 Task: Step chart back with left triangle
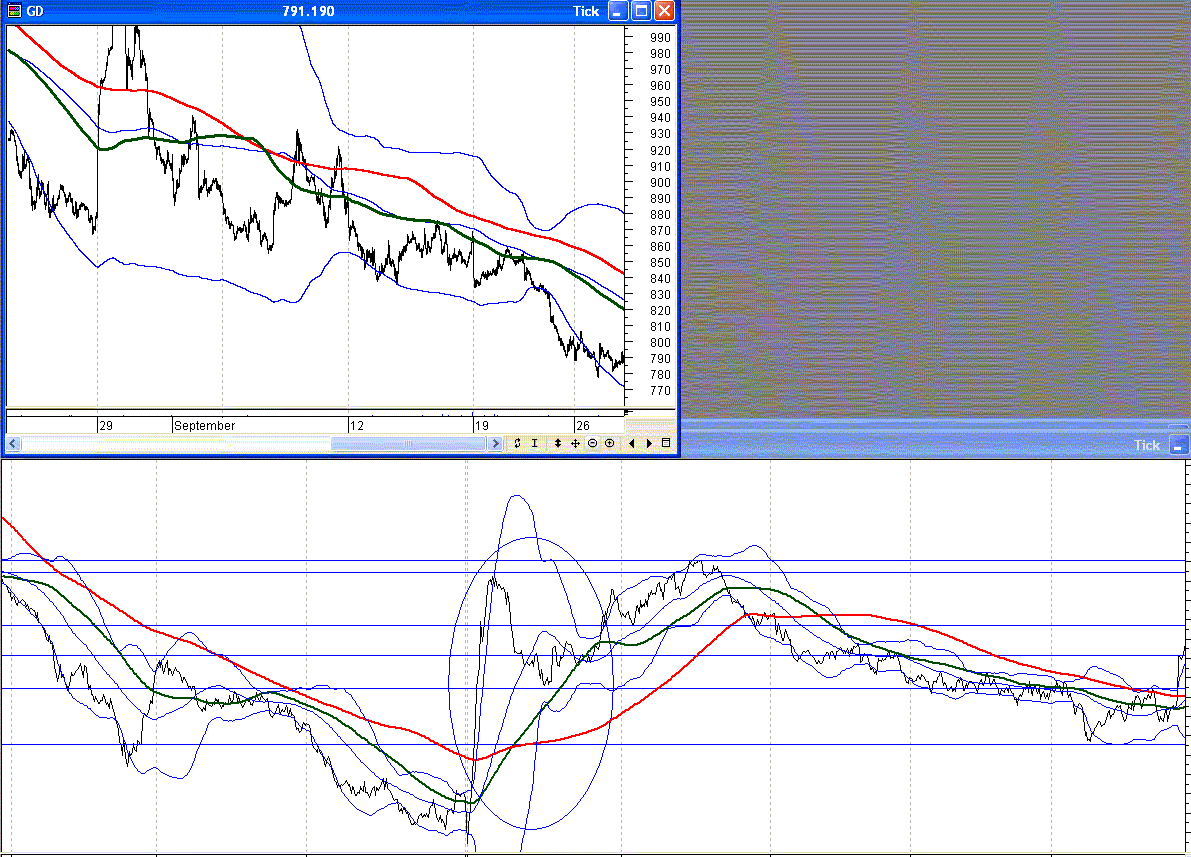coord(631,443)
